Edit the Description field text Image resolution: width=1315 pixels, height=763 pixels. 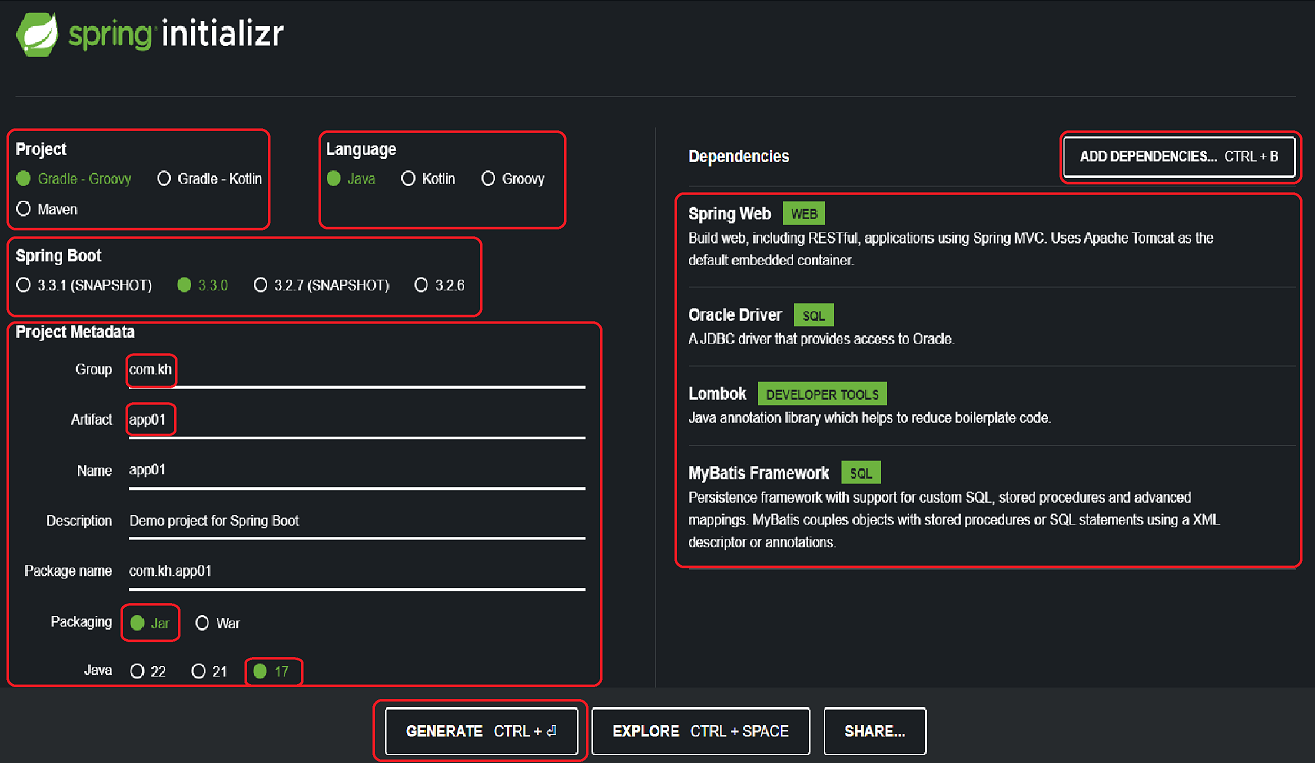click(357, 521)
